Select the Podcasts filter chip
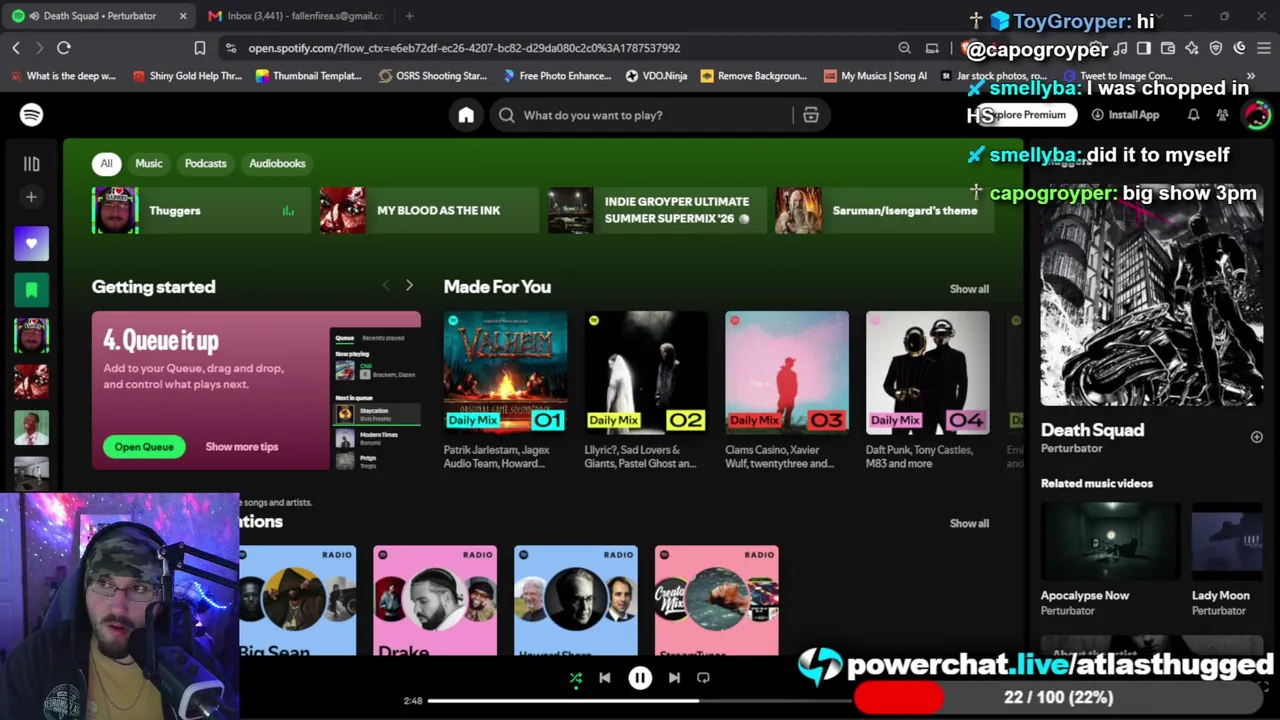Screen dimensions: 1280x720 tap(206, 163)
